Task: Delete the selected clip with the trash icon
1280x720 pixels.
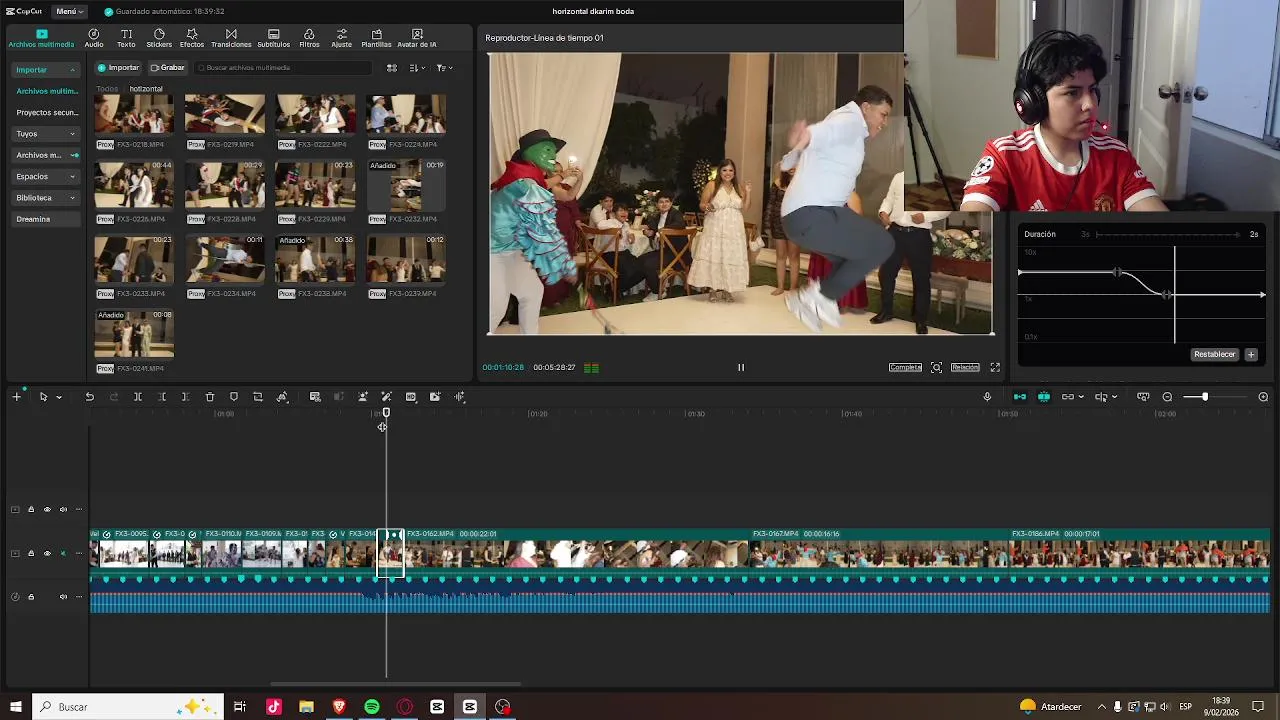Action: click(x=210, y=397)
